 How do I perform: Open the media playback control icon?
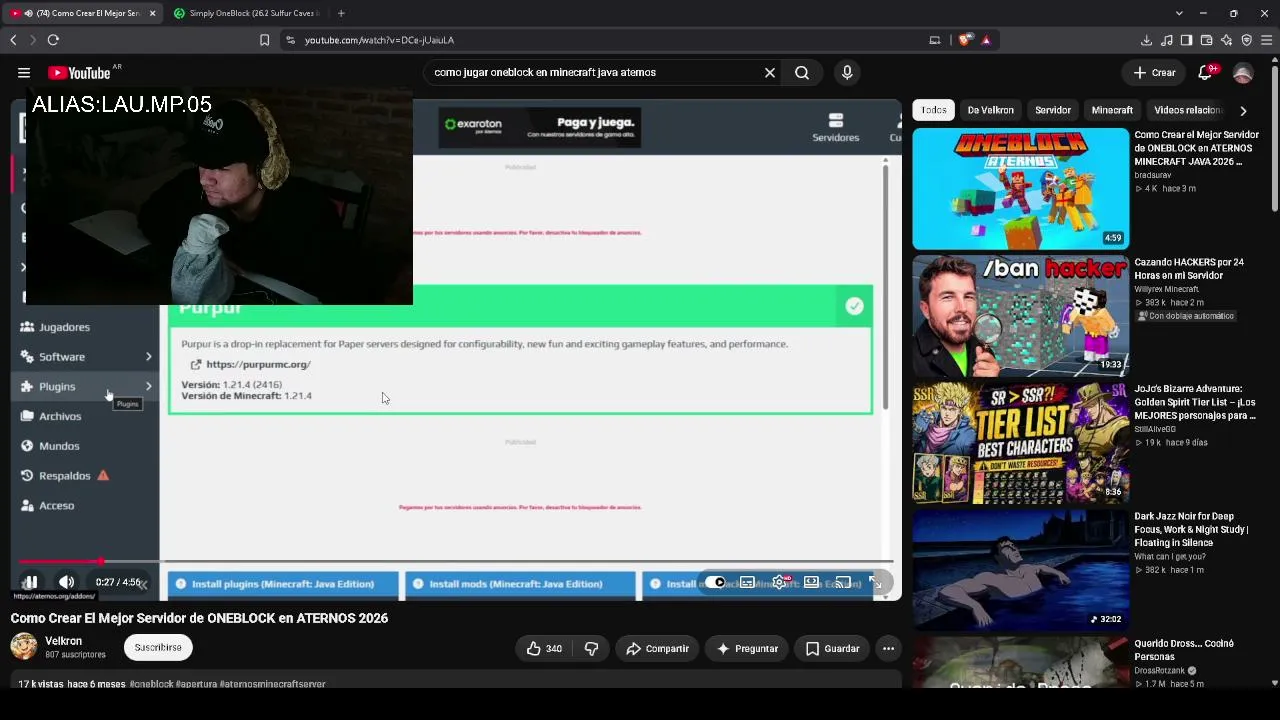pyautogui.click(x=1166, y=40)
